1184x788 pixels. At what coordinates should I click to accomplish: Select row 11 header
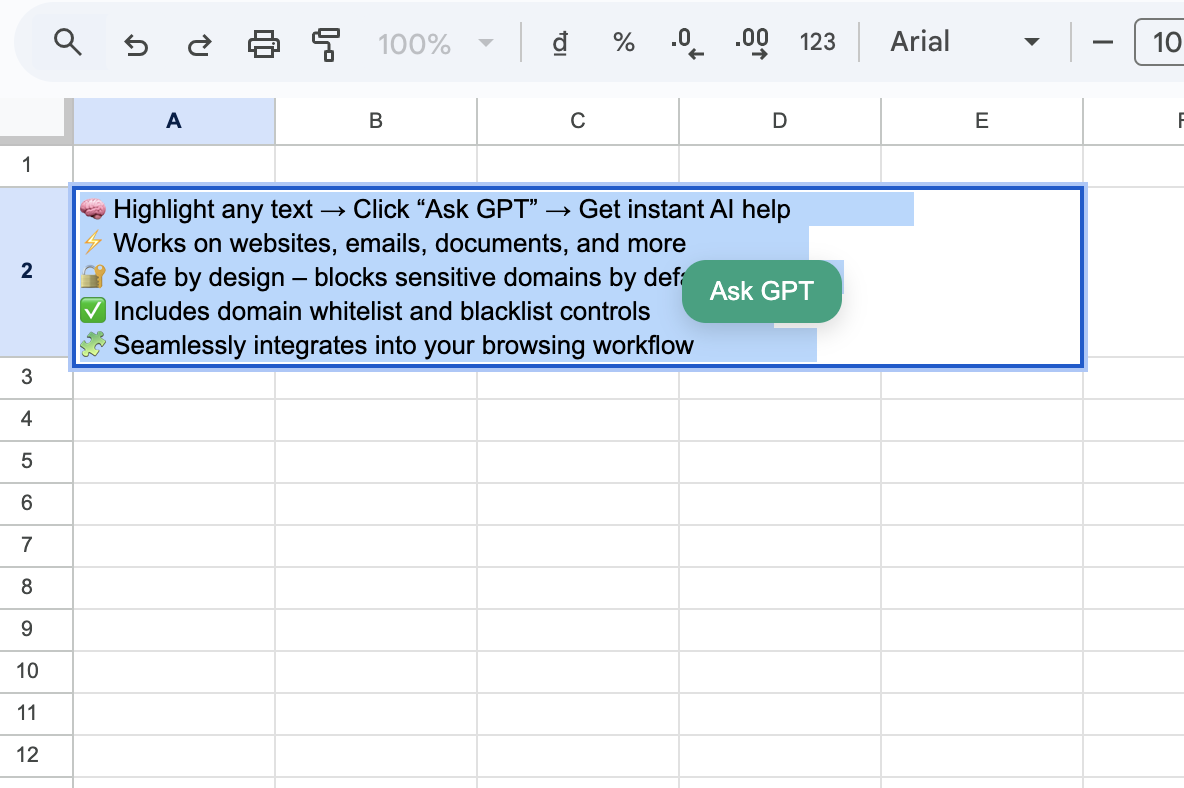point(35,713)
